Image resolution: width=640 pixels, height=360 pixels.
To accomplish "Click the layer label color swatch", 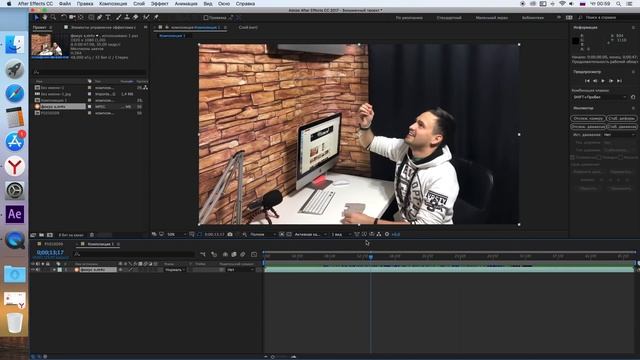I will [60, 270].
